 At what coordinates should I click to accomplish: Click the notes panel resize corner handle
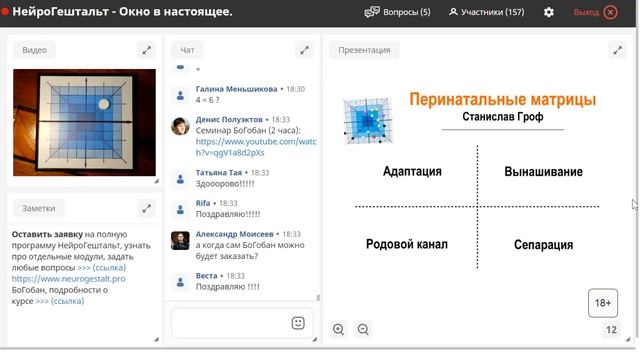click(156, 339)
